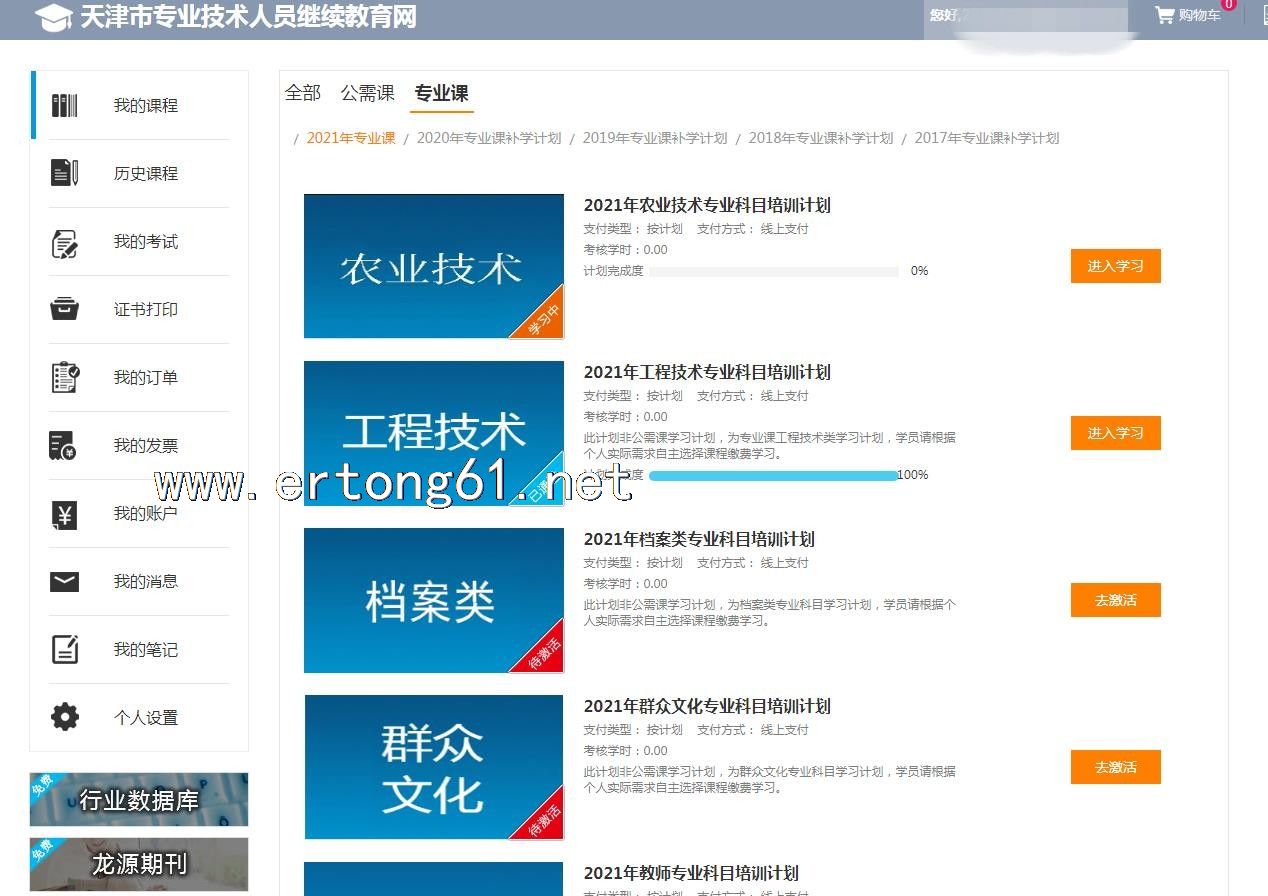Open the 行业数据库 banner
This screenshot has width=1268, height=896.
[x=139, y=800]
